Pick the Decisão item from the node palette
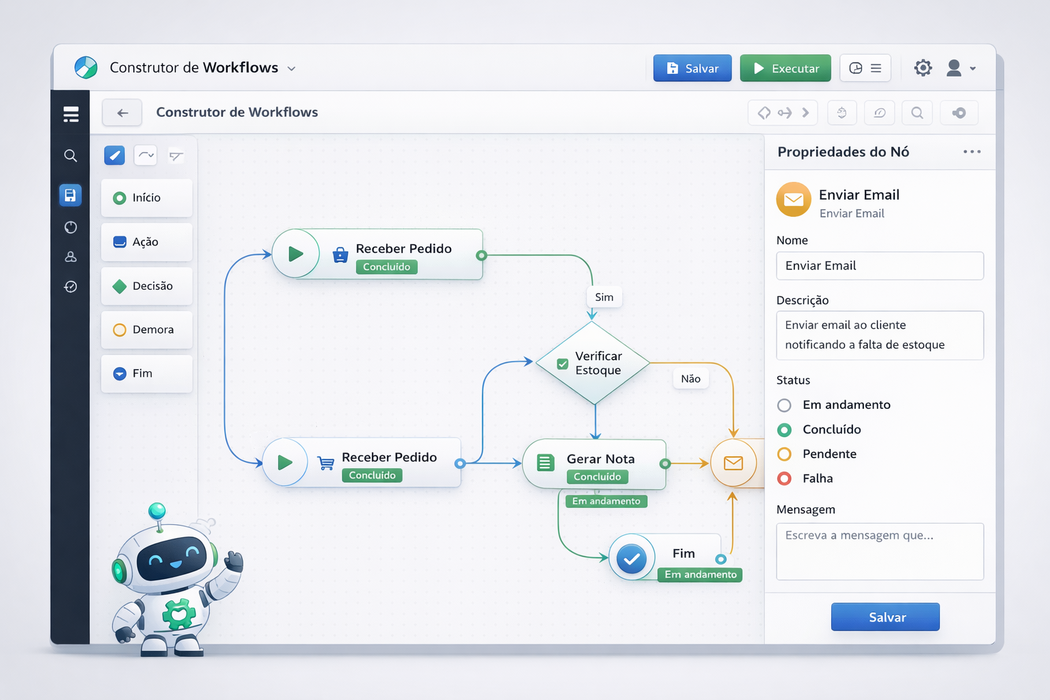Image resolution: width=1050 pixels, height=700 pixels. pos(146,286)
